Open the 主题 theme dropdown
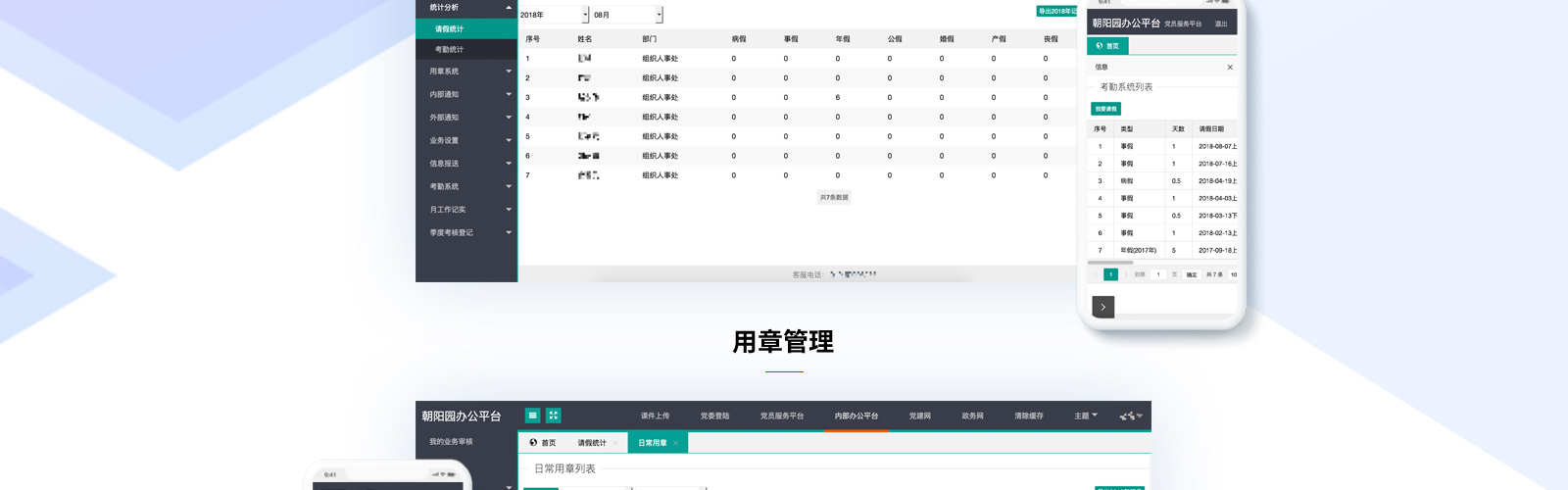The width and height of the screenshot is (1568, 490). (x=1085, y=416)
